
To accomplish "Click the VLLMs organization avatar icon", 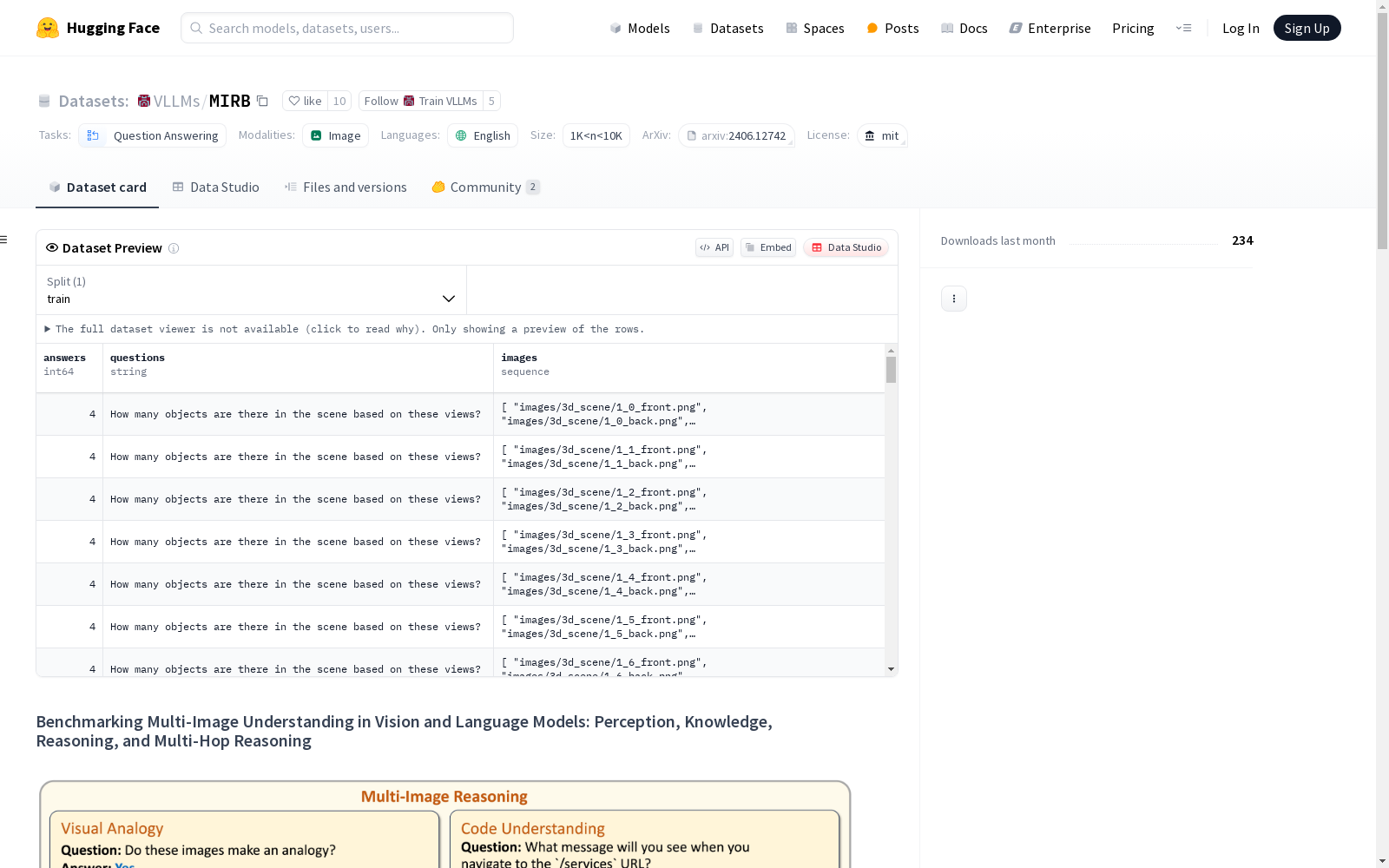I will tap(144, 101).
